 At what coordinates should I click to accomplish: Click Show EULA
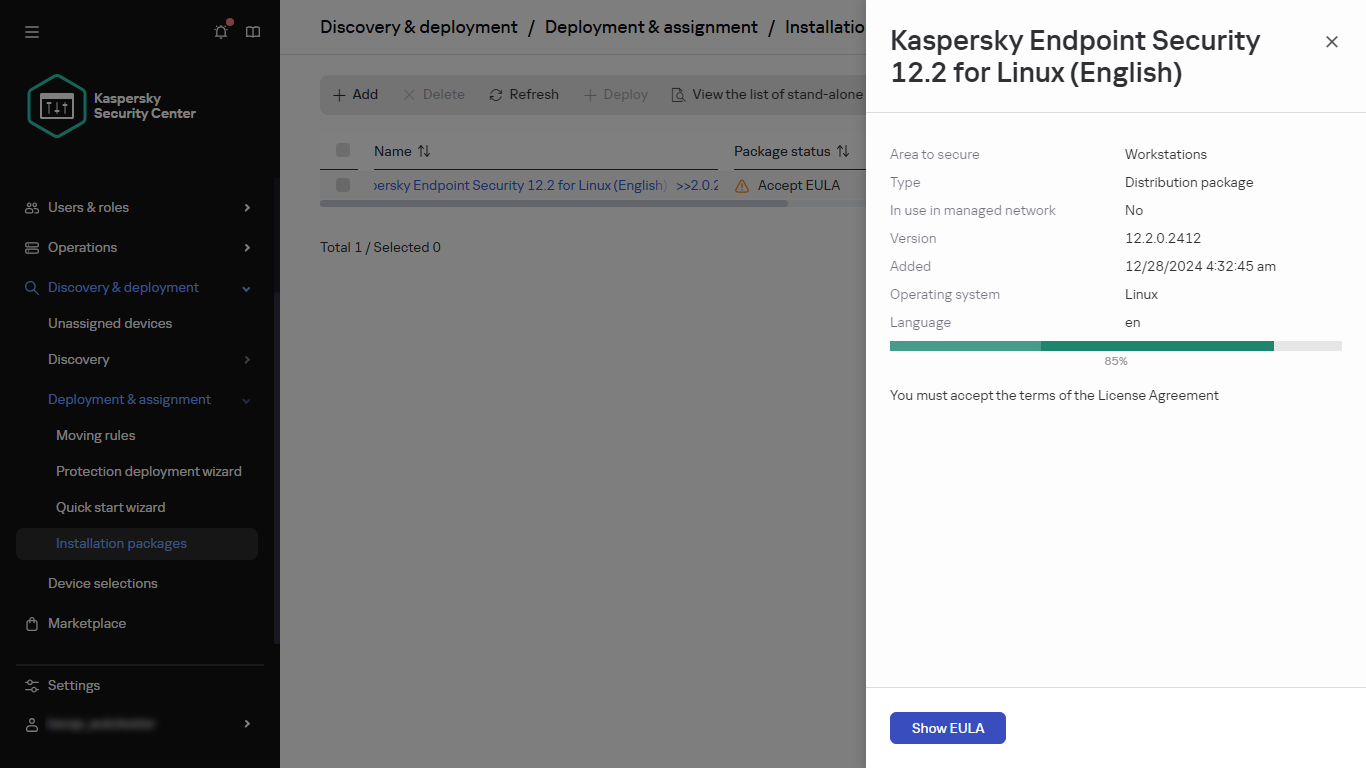click(947, 728)
